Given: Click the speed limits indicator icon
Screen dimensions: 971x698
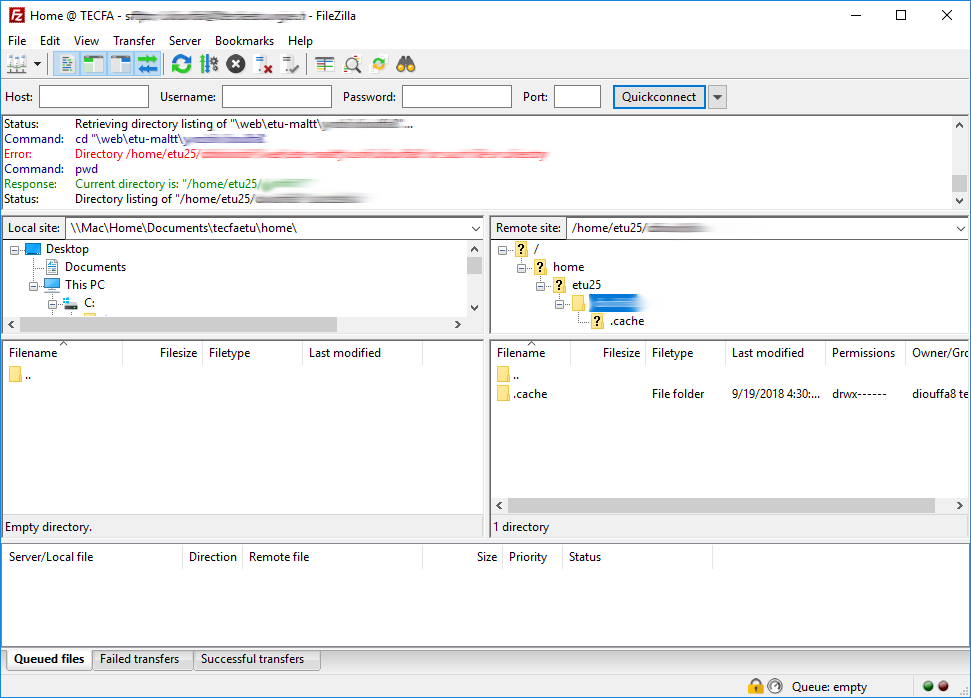Looking at the screenshot, I should (x=775, y=686).
